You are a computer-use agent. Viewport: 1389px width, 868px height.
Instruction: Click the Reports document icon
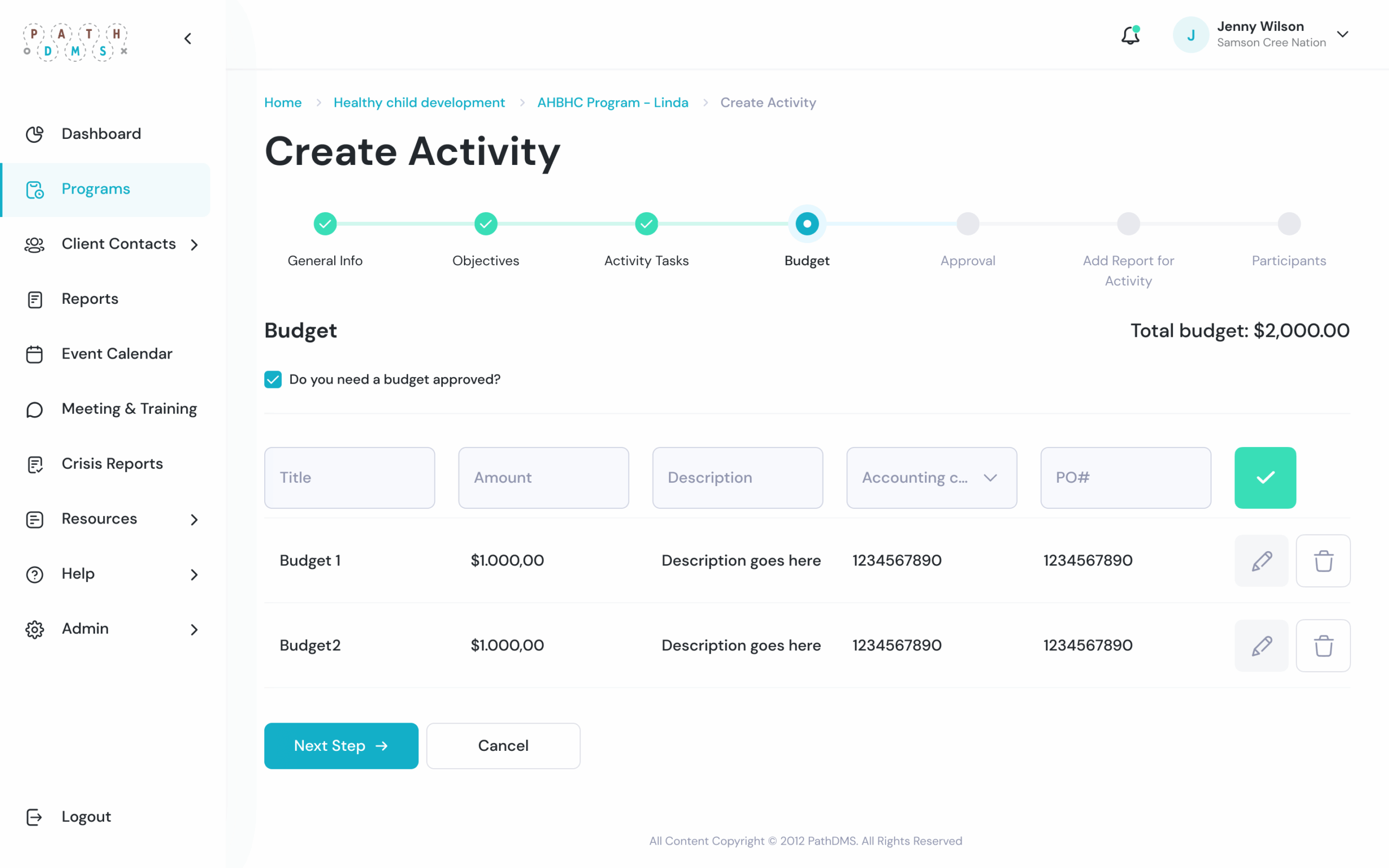click(34, 299)
